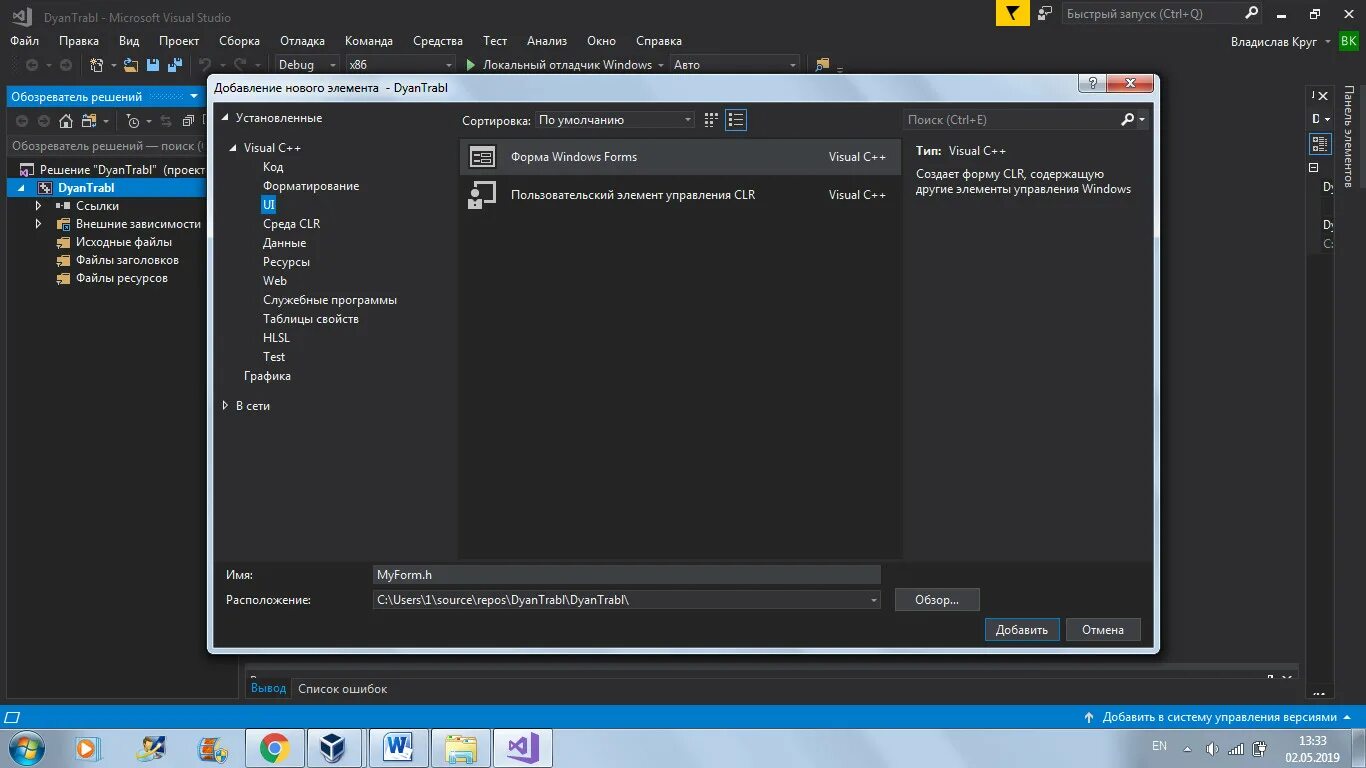Image resolution: width=1366 pixels, height=768 pixels.
Task: Click the Quick Launch magnifier icon
Action: point(1252,14)
